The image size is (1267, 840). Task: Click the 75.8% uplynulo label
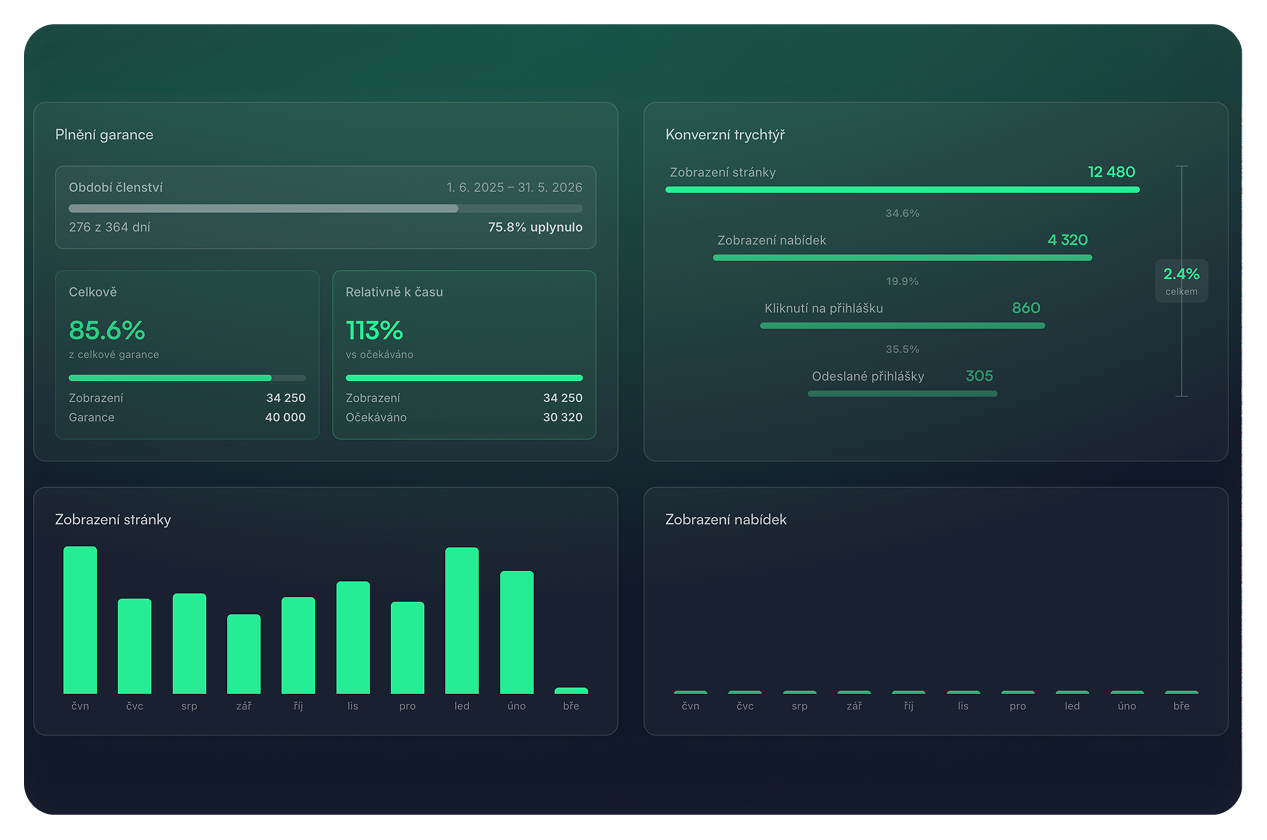point(534,227)
